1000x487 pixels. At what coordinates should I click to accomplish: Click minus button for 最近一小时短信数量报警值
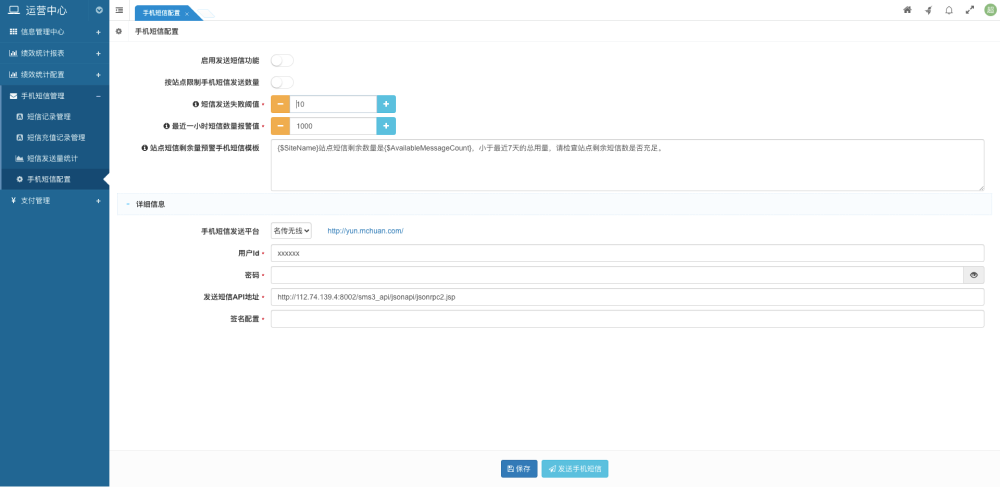(x=281, y=126)
